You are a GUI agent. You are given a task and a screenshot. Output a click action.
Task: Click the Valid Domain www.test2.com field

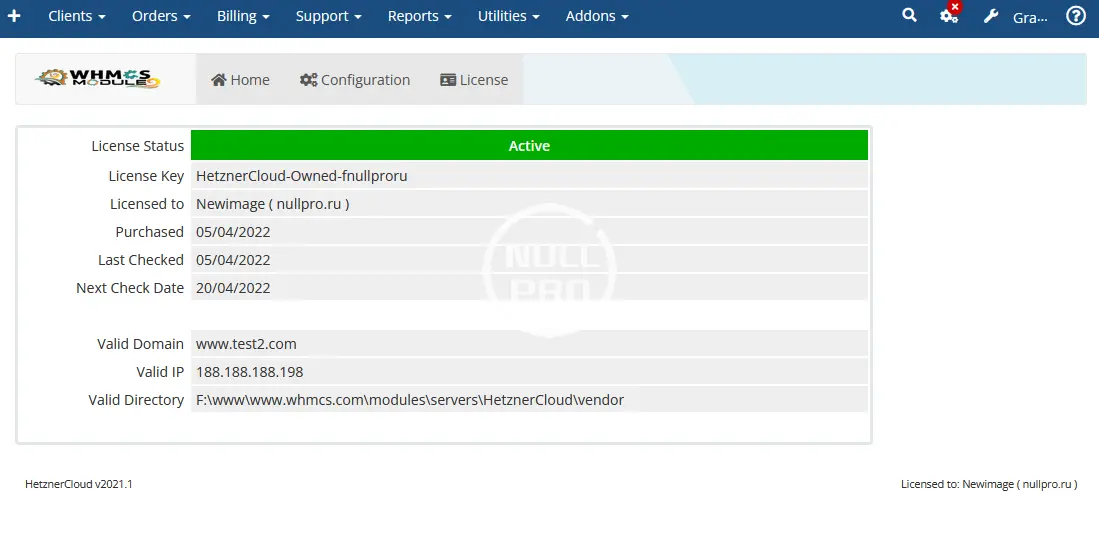point(529,344)
